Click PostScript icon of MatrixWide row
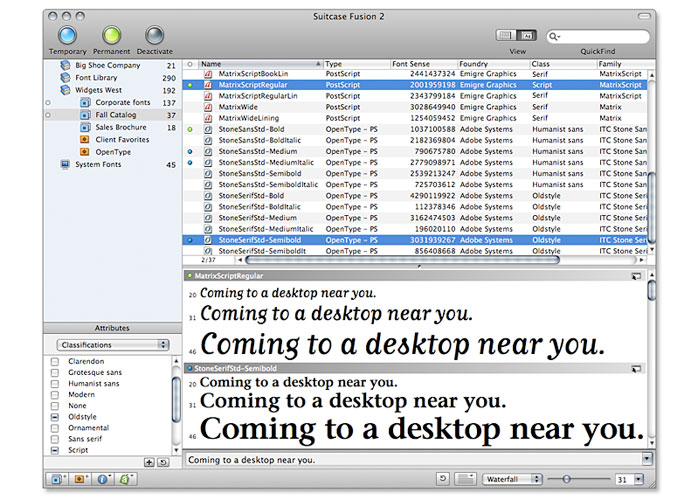The image size is (698, 500). click(x=208, y=107)
